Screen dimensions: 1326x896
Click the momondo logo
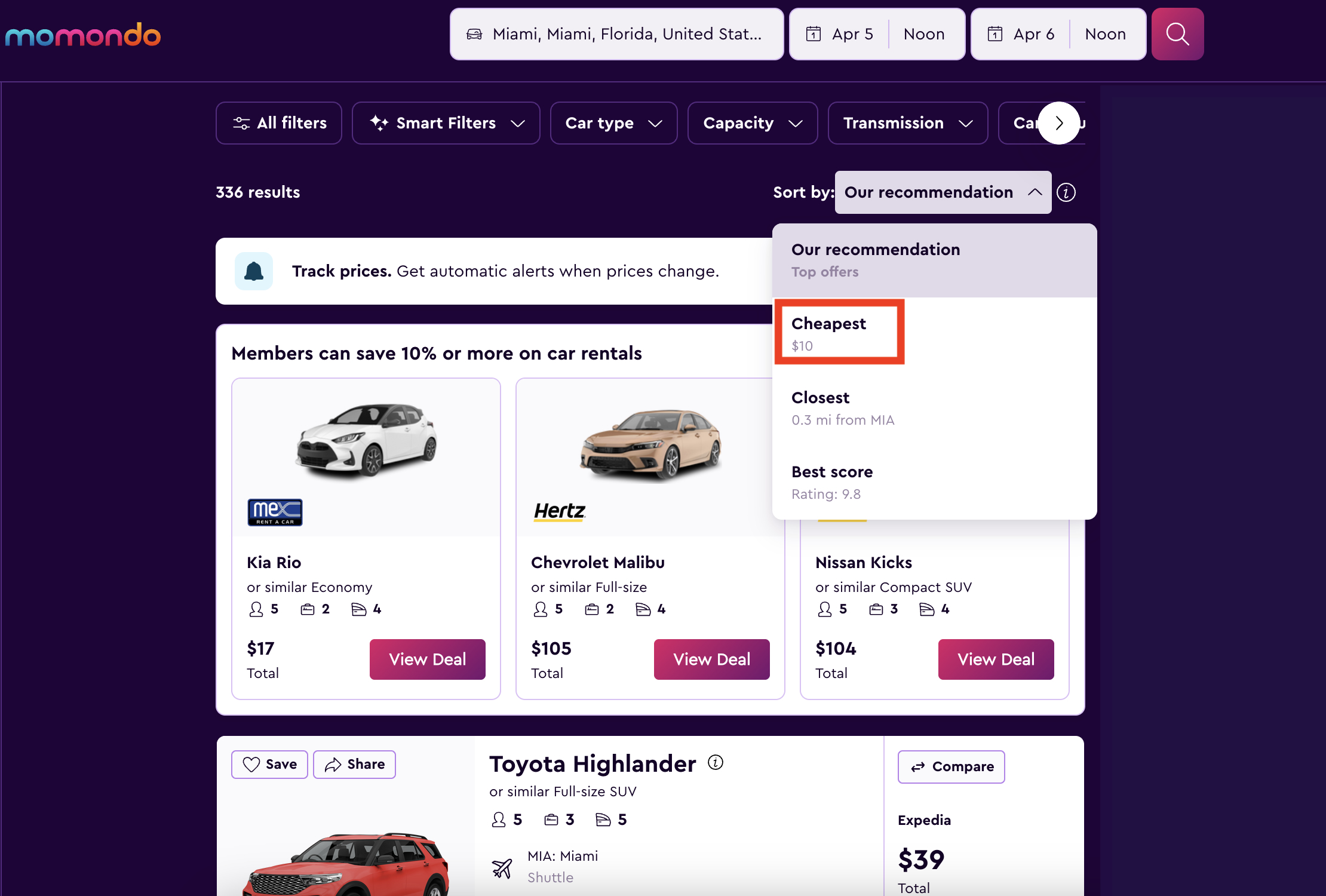tap(83, 35)
